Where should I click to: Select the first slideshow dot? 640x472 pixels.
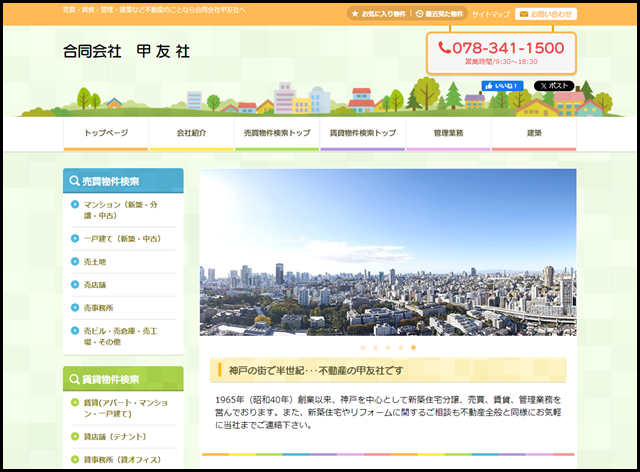[363, 347]
